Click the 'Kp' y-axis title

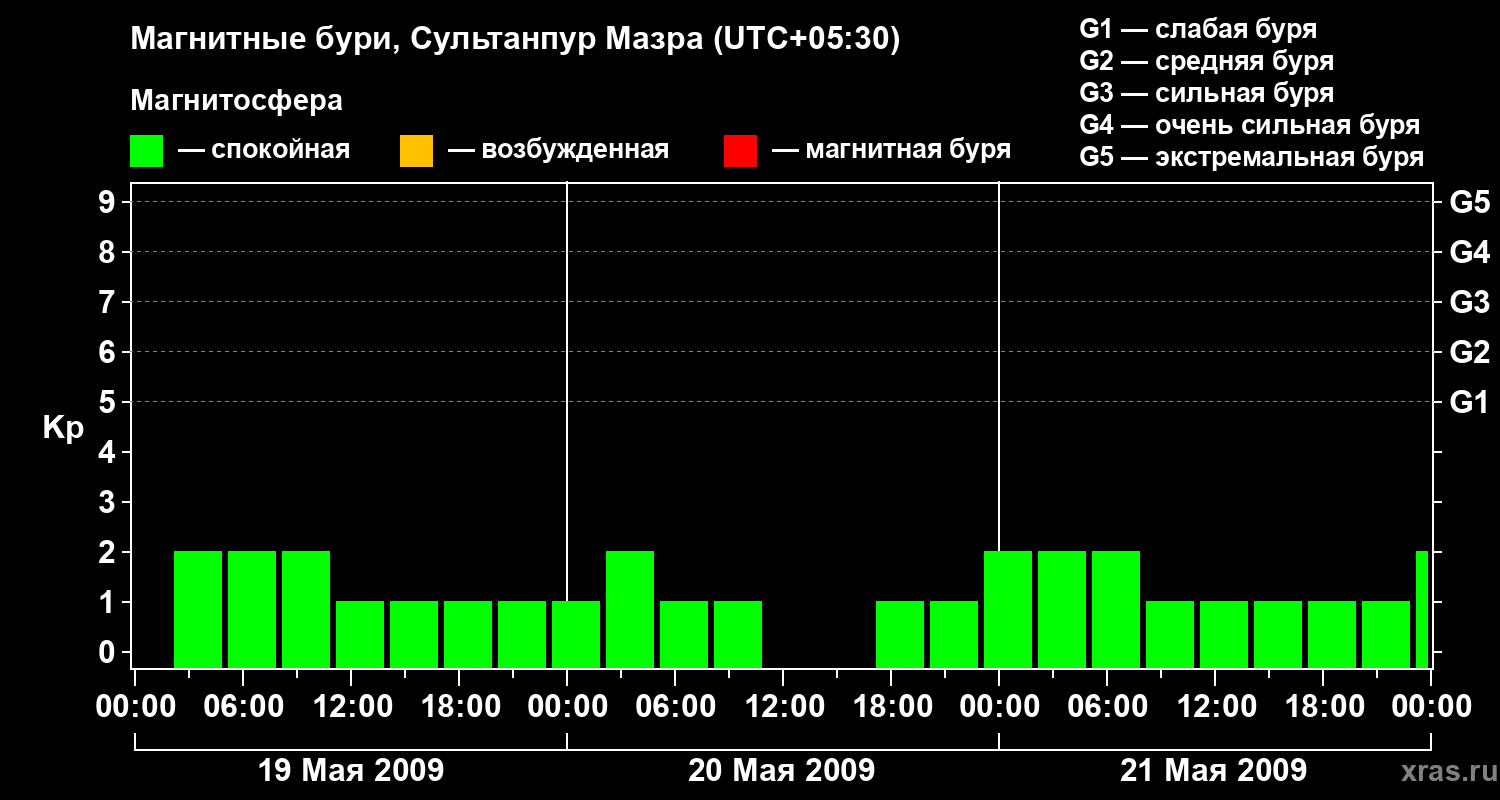[63, 429]
